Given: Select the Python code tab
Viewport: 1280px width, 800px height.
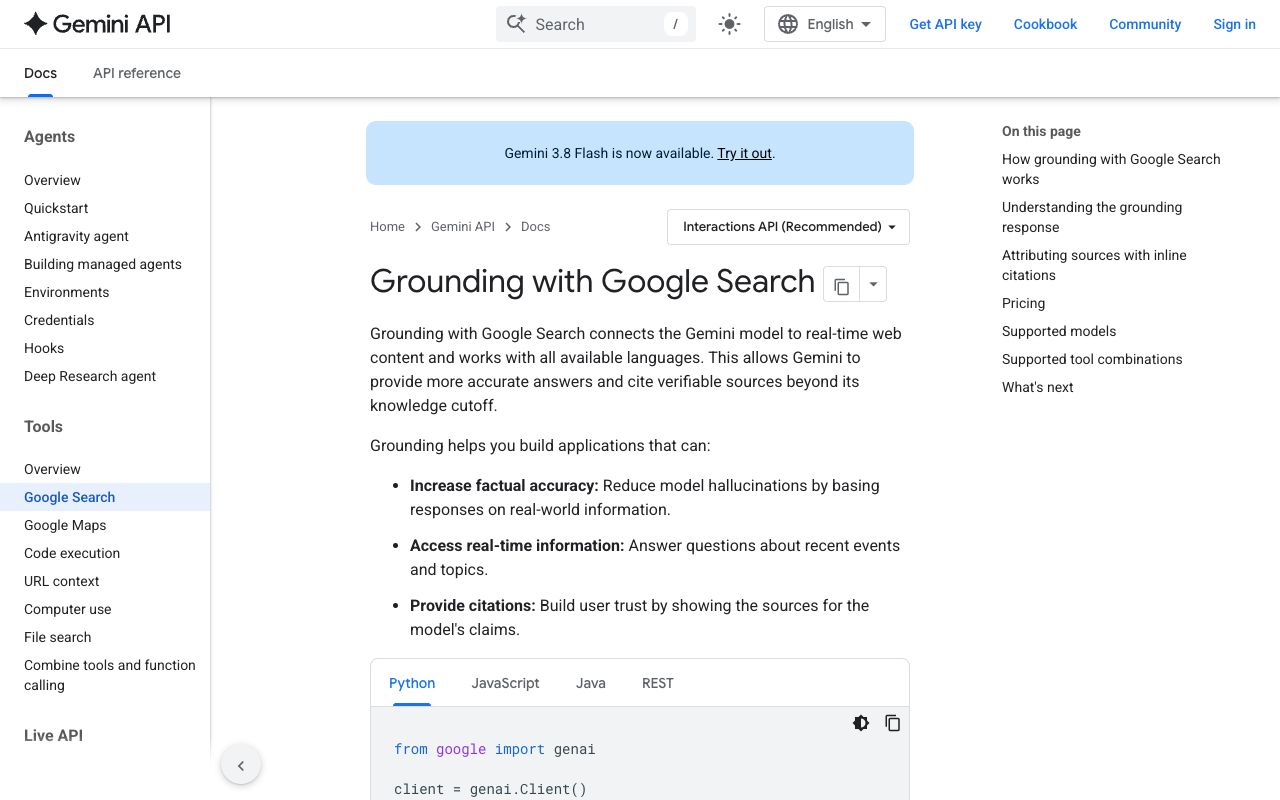Looking at the screenshot, I should point(412,683).
